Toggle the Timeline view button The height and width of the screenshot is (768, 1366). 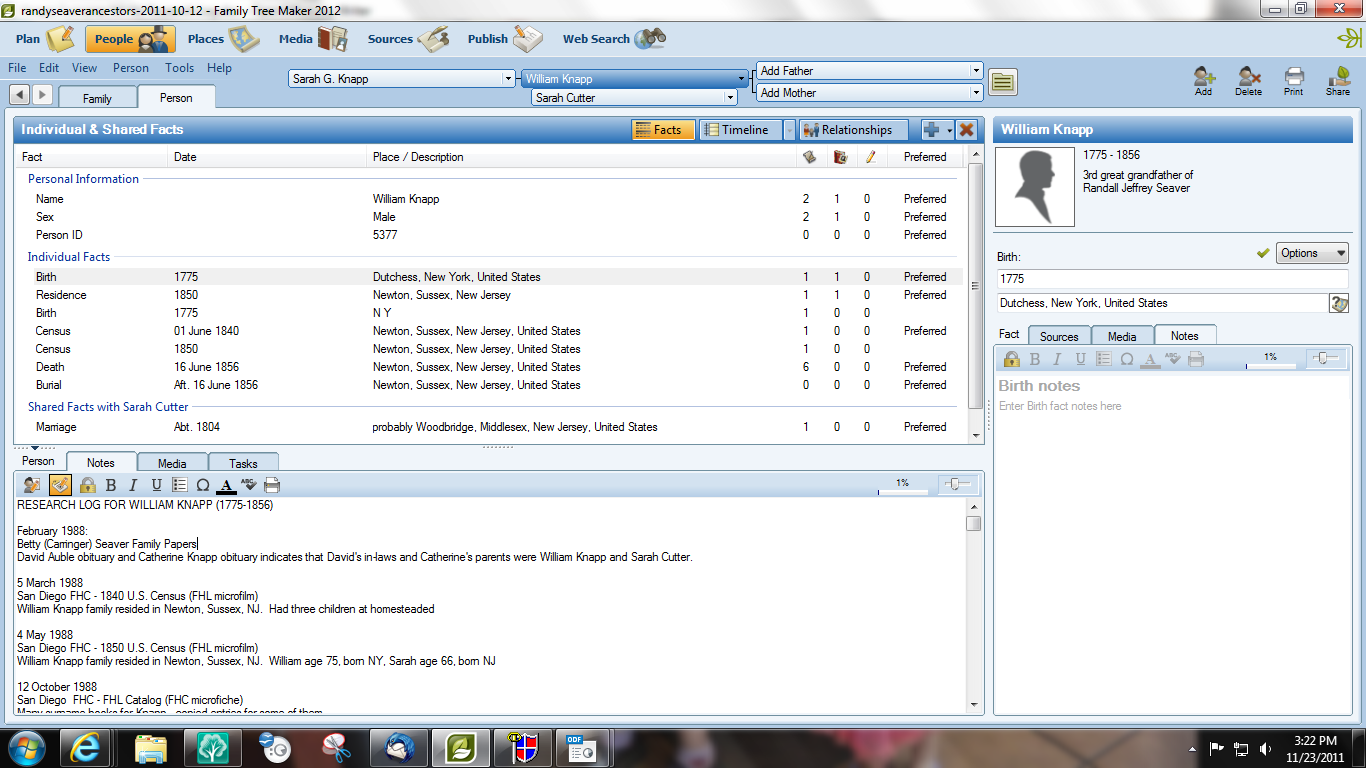[740, 130]
